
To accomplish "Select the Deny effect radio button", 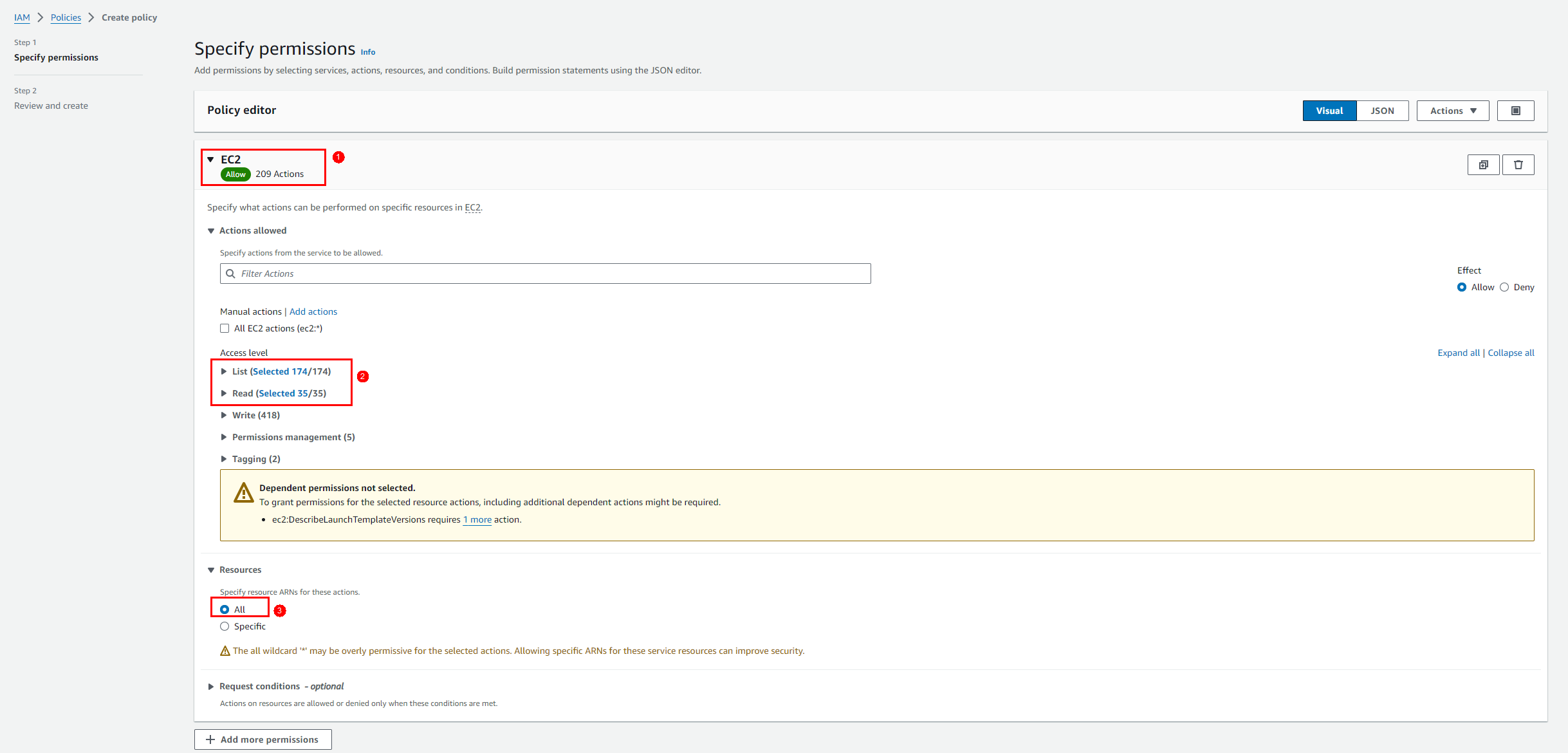I will tap(1504, 287).
